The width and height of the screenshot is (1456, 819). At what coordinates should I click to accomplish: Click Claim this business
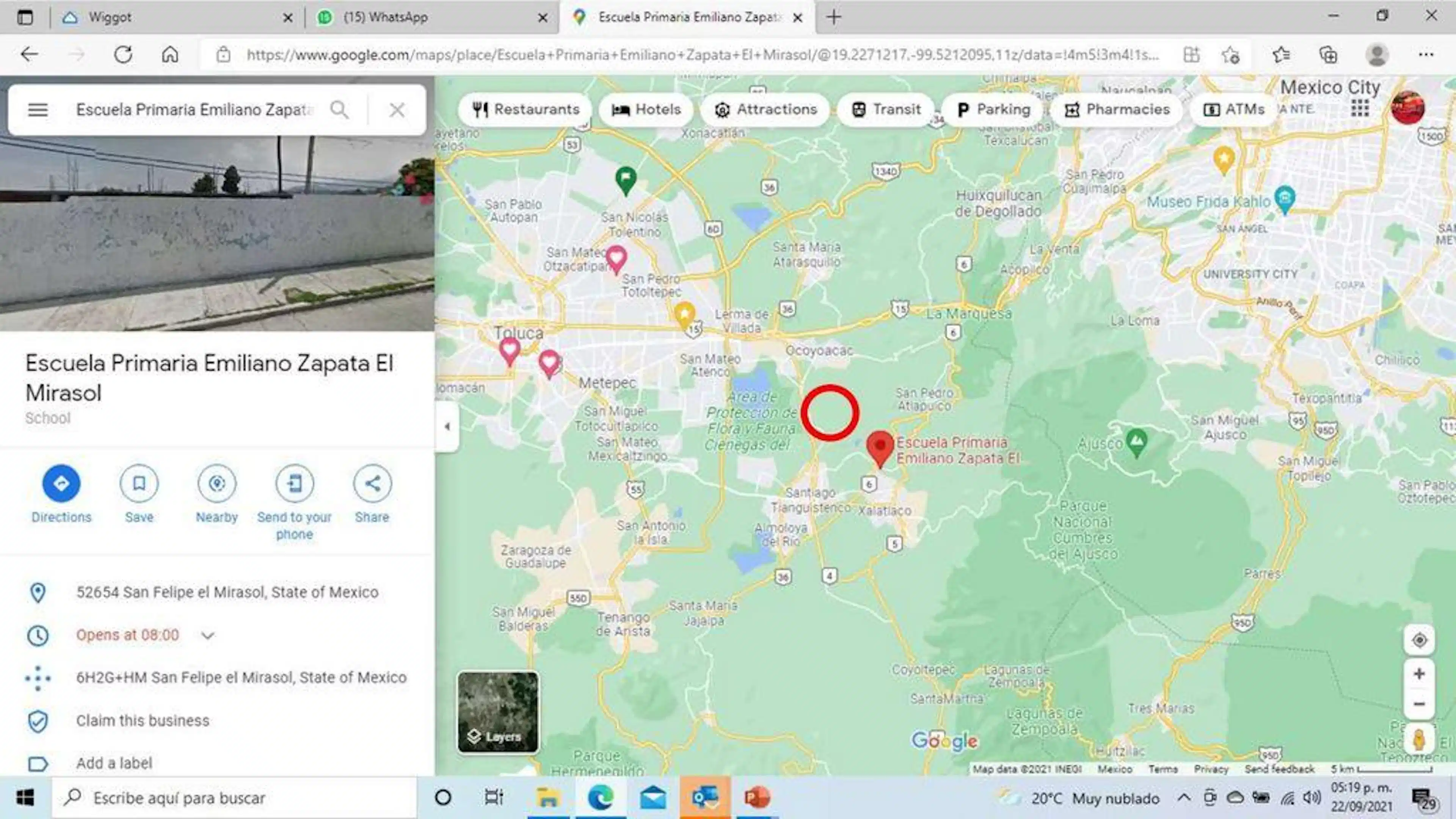pos(143,721)
